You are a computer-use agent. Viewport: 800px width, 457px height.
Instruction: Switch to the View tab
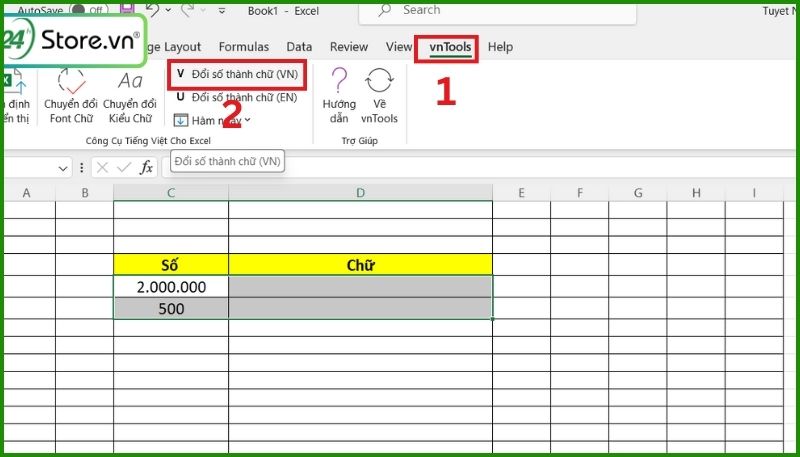pos(398,47)
